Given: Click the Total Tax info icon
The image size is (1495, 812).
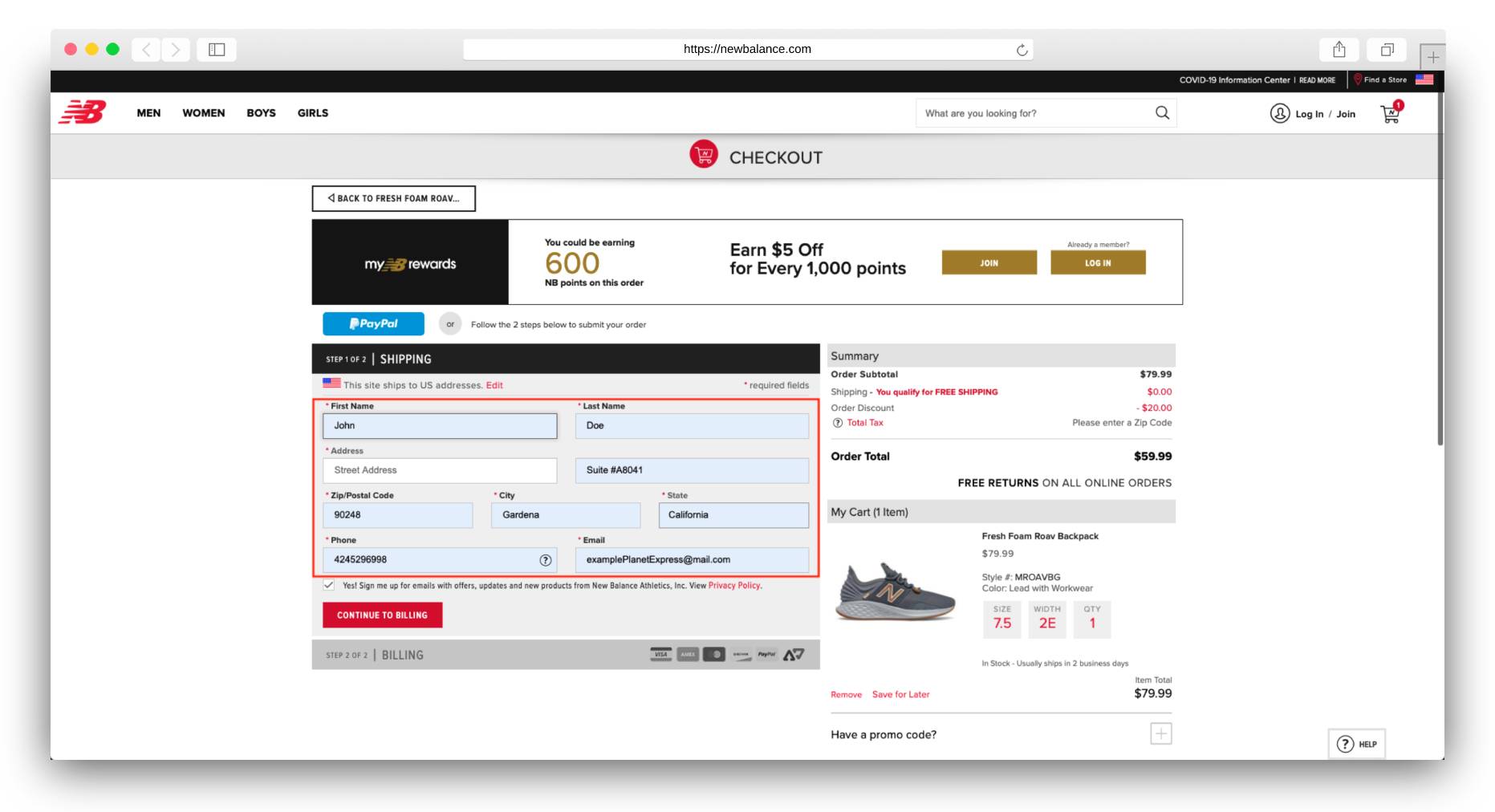Looking at the screenshot, I should [838, 423].
